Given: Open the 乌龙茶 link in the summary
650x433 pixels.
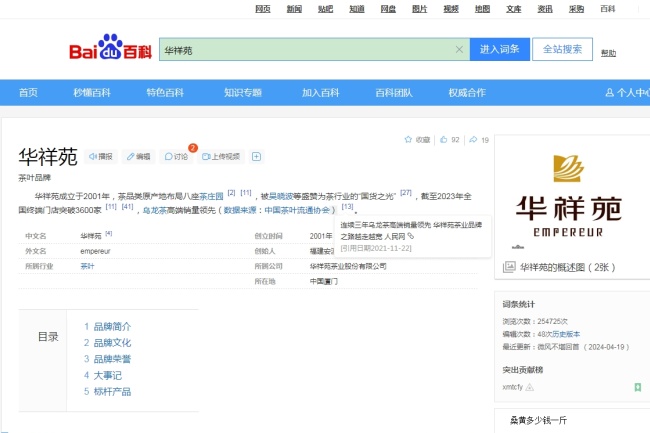Looking at the screenshot, I should point(155,210).
